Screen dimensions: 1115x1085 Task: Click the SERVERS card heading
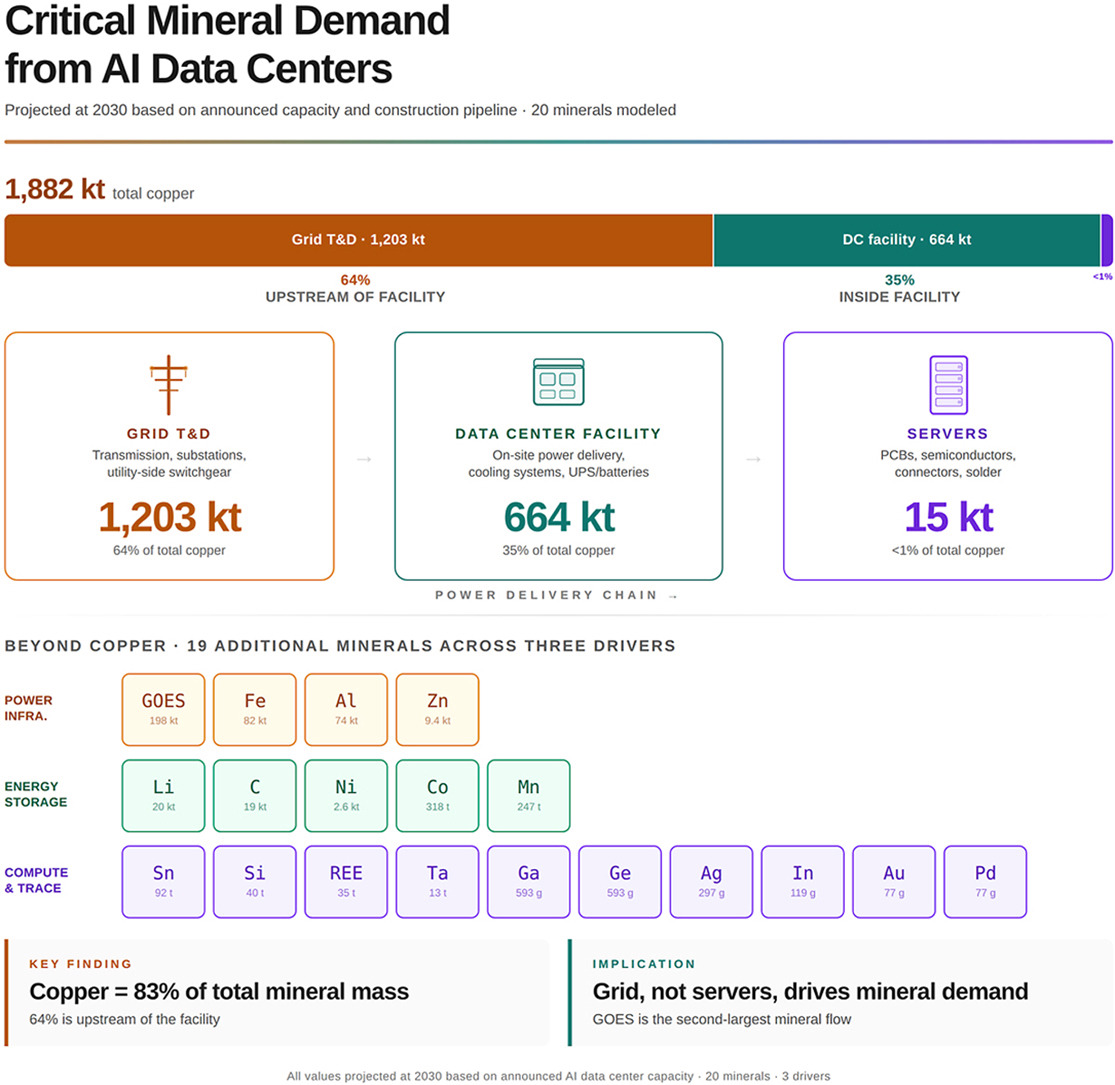point(947,434)
